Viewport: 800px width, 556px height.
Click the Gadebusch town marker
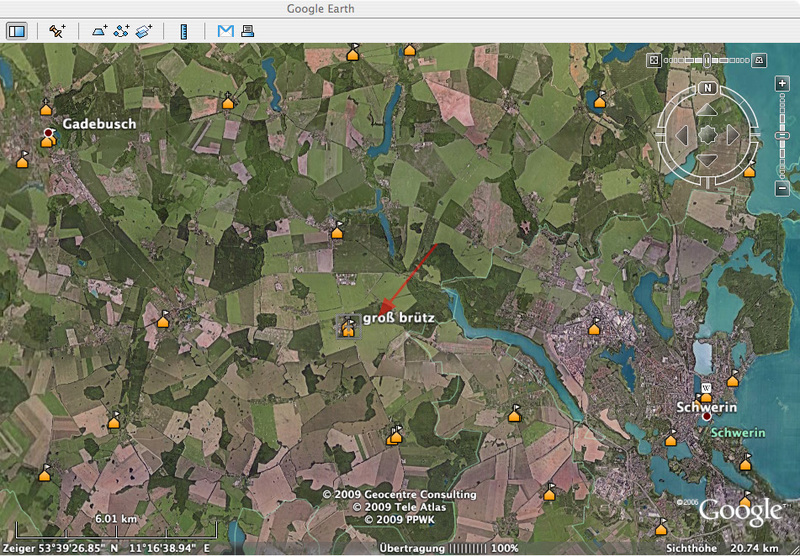tap(47, 133)
